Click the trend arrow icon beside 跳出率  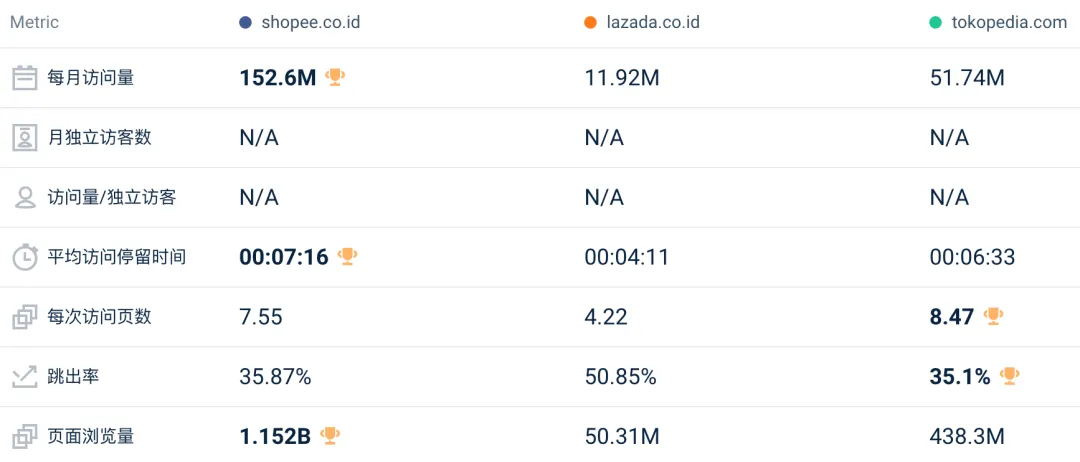25,377
